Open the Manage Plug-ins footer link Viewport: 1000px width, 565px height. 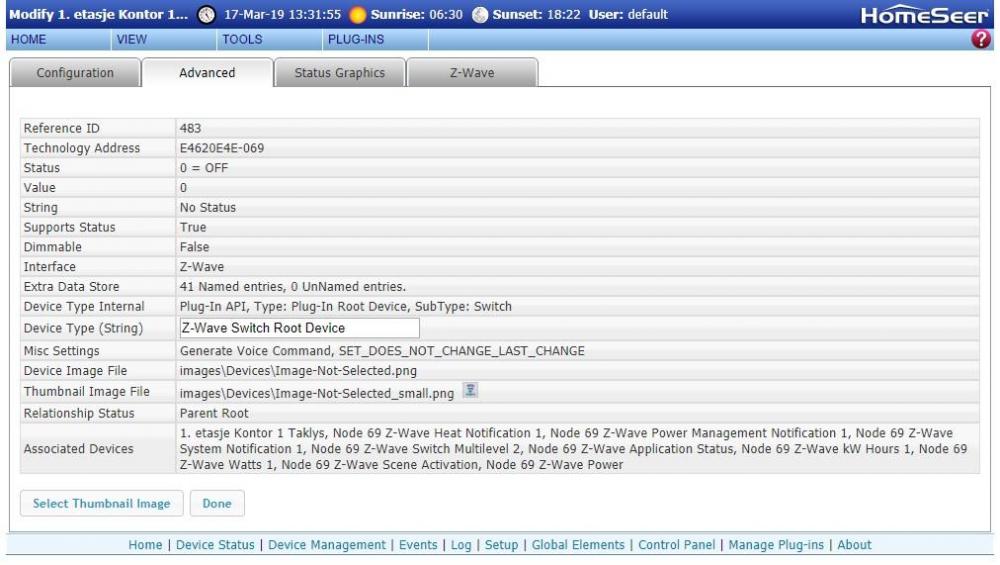pos(775,545)
